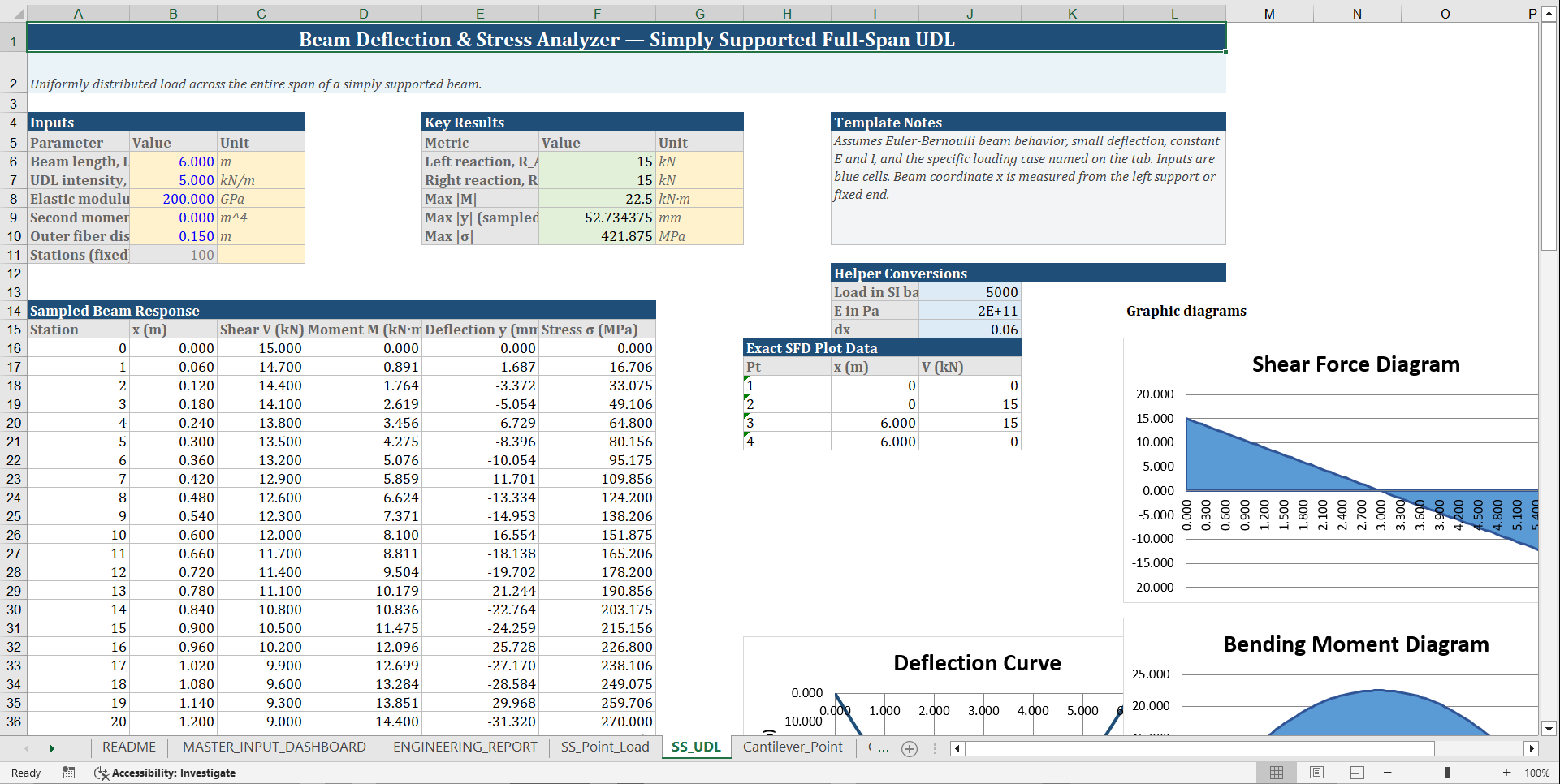Click the zoom slider handle
Viewport: 1560px width, 784px height.
[x=1448, y=773]
